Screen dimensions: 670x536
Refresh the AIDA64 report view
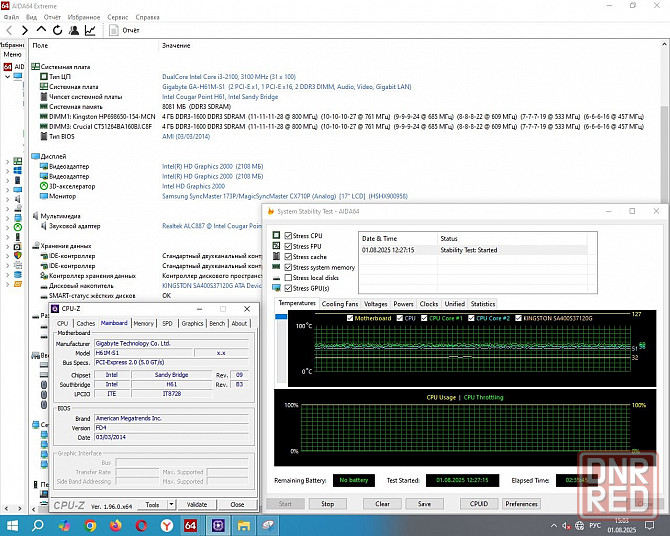click(x=57, y=30)
